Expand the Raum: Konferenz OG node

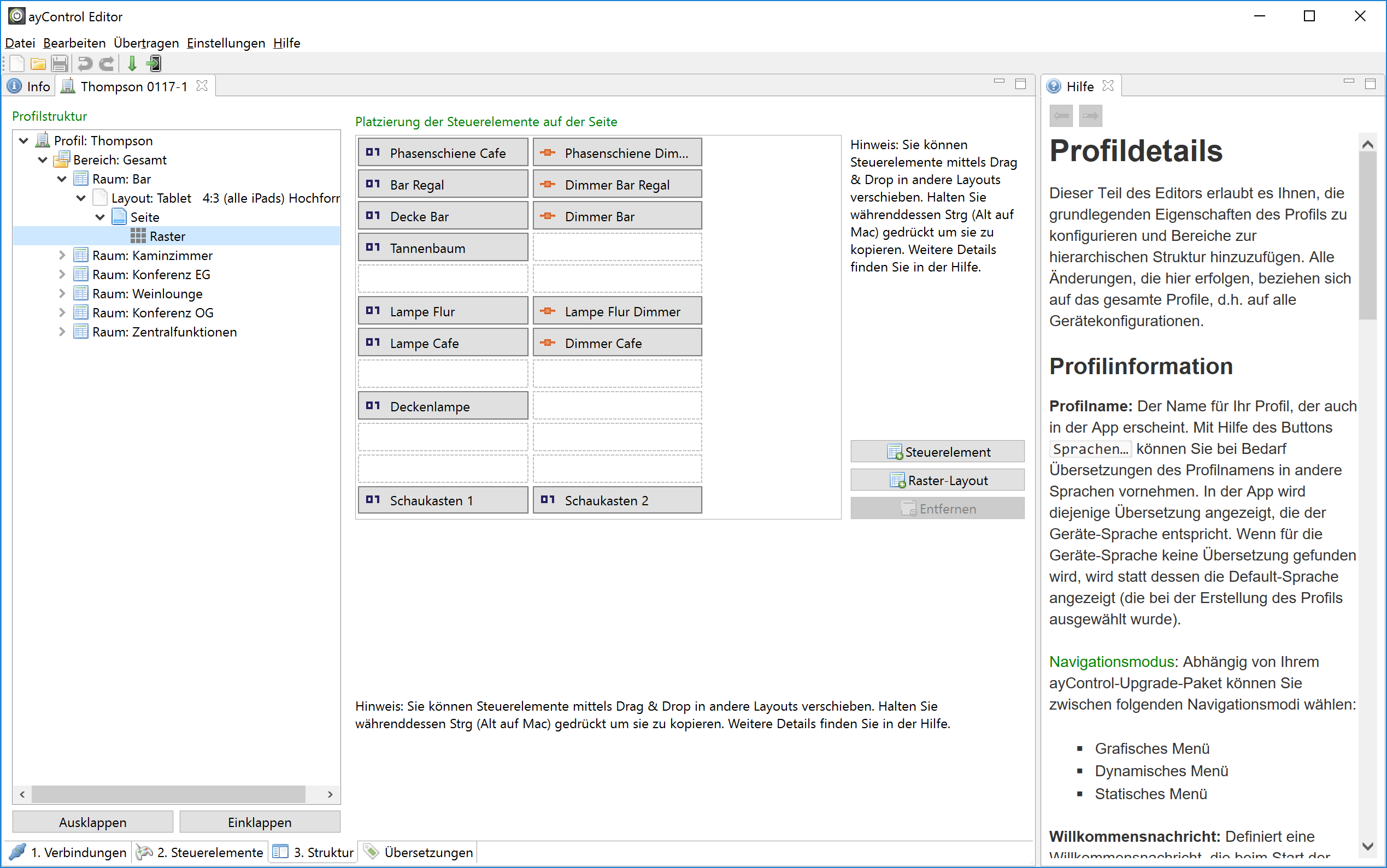[62, 312]
